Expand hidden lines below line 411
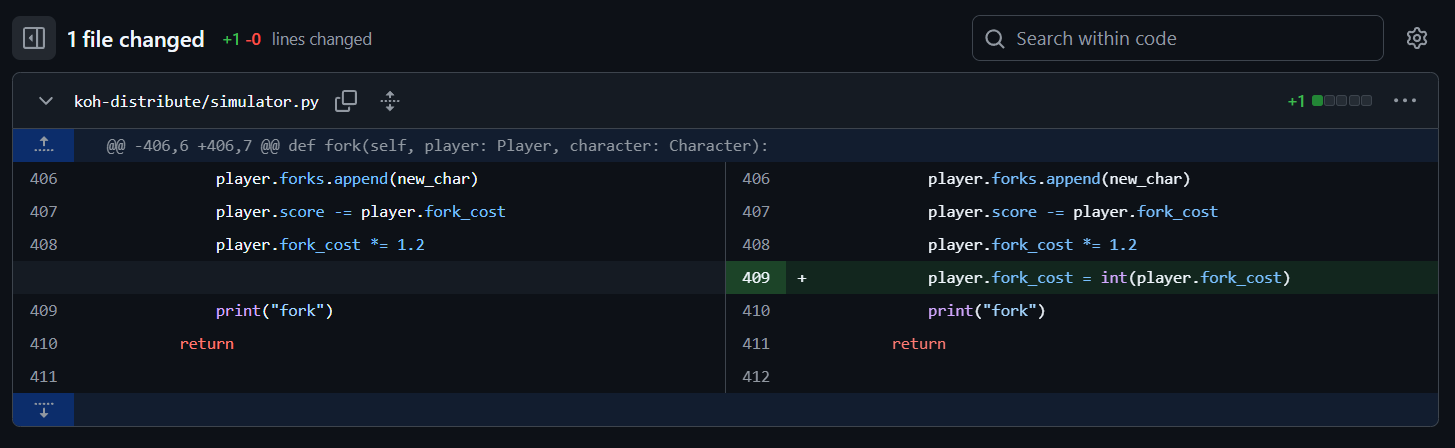1455x448 pixels. pos(43,409)
